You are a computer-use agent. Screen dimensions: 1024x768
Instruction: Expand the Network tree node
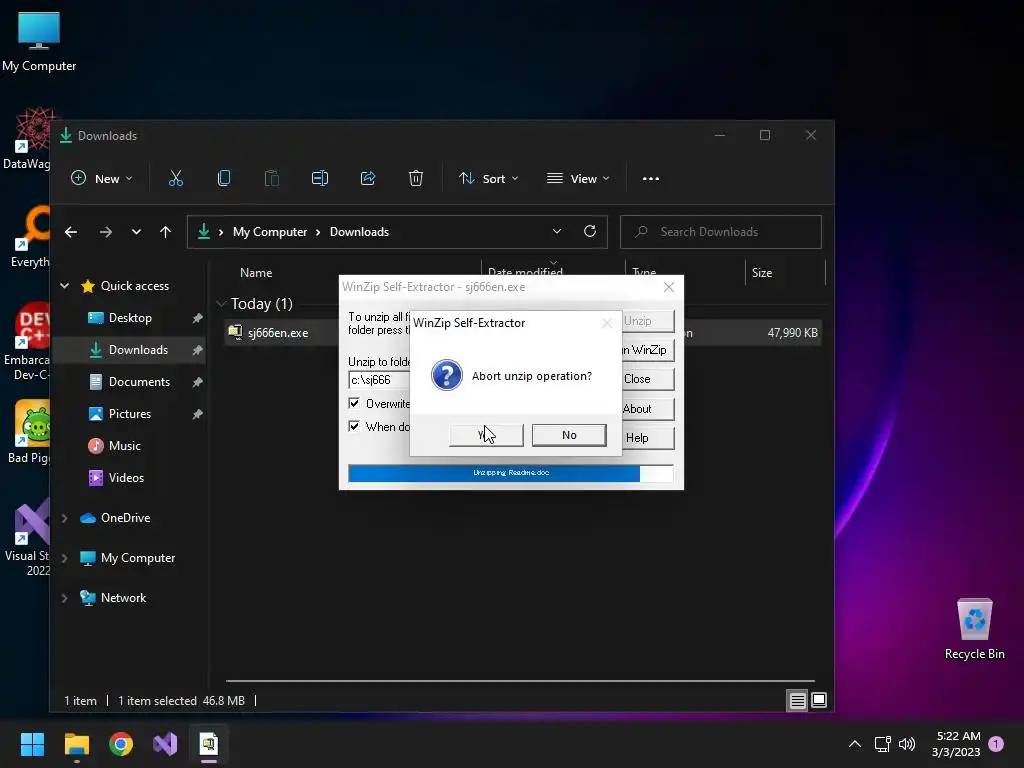click(65, 598)
